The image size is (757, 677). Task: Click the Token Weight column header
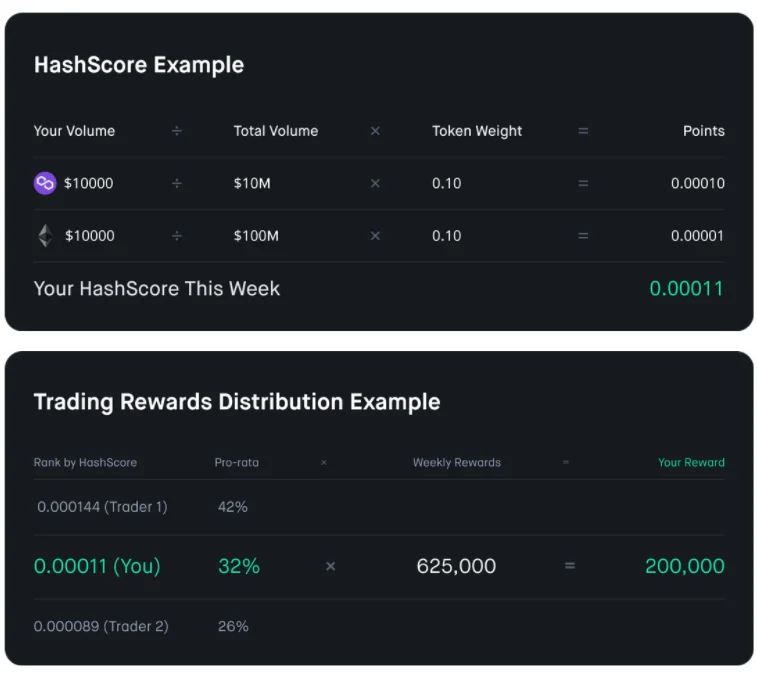[477, 131]
